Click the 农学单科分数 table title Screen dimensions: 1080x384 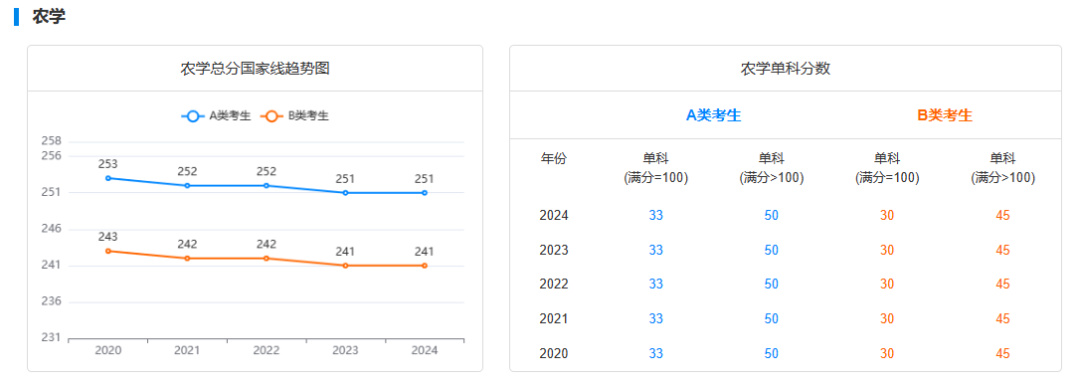coord(785,69)
